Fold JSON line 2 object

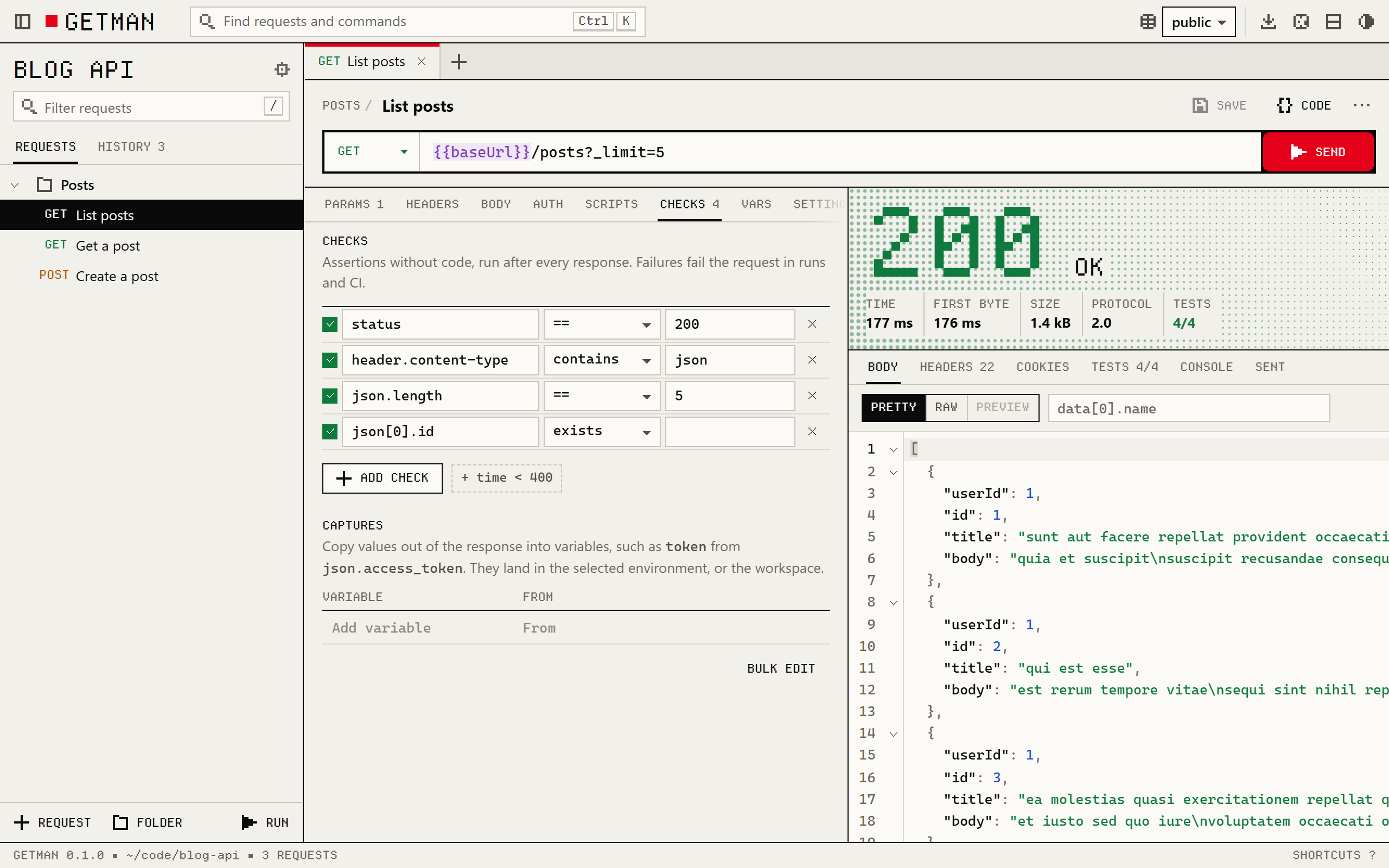[894, 473]
